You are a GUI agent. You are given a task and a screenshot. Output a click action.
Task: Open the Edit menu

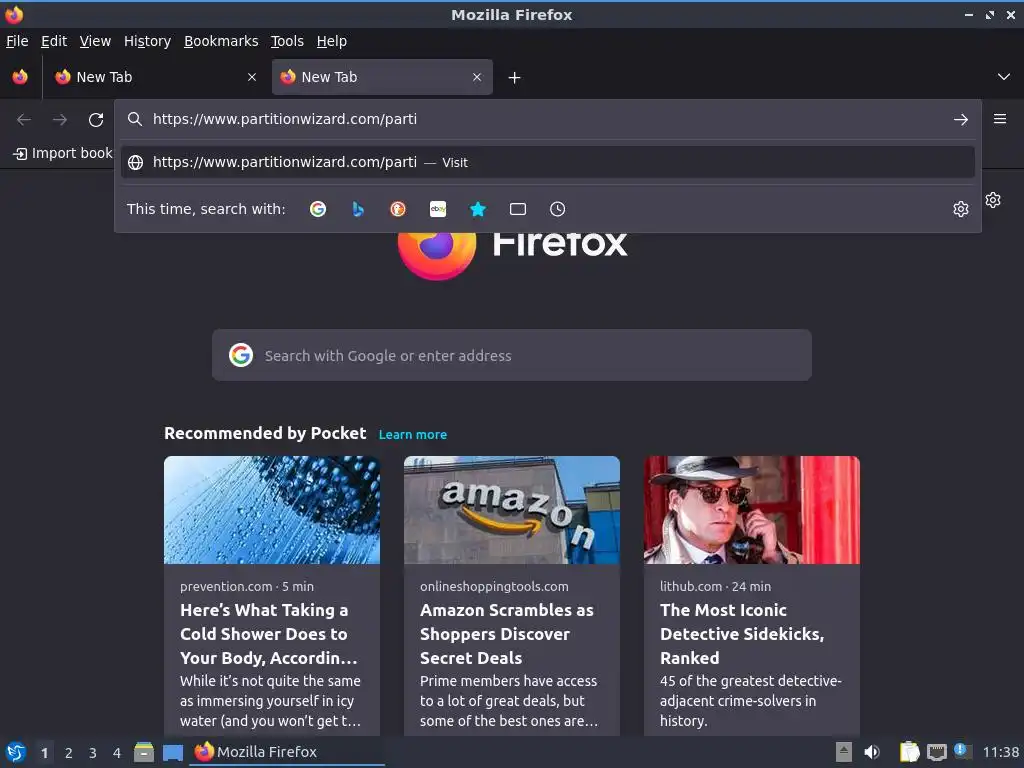point(54,41)
